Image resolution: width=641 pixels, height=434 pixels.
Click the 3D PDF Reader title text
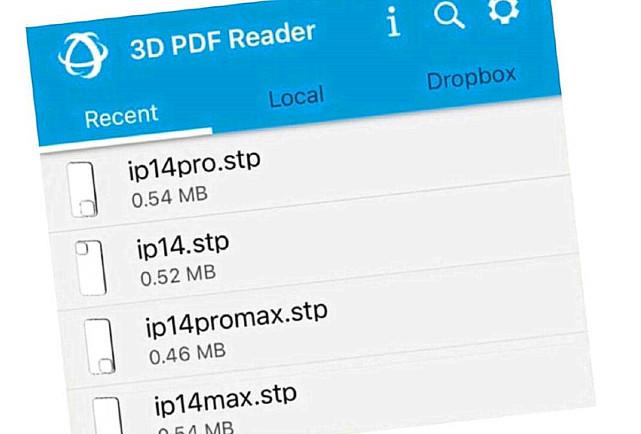pos(223,41)
